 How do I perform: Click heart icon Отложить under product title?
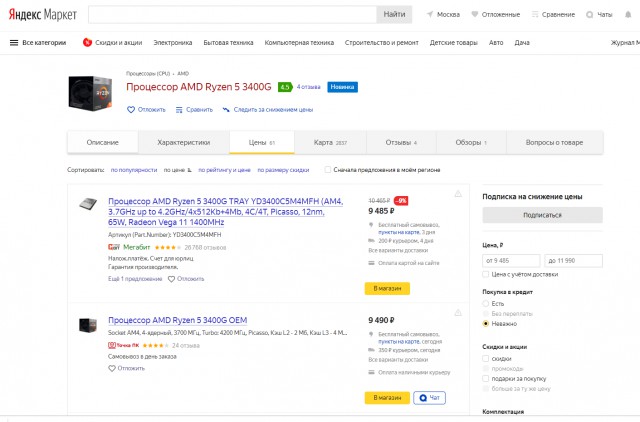(x=131, y=109)
